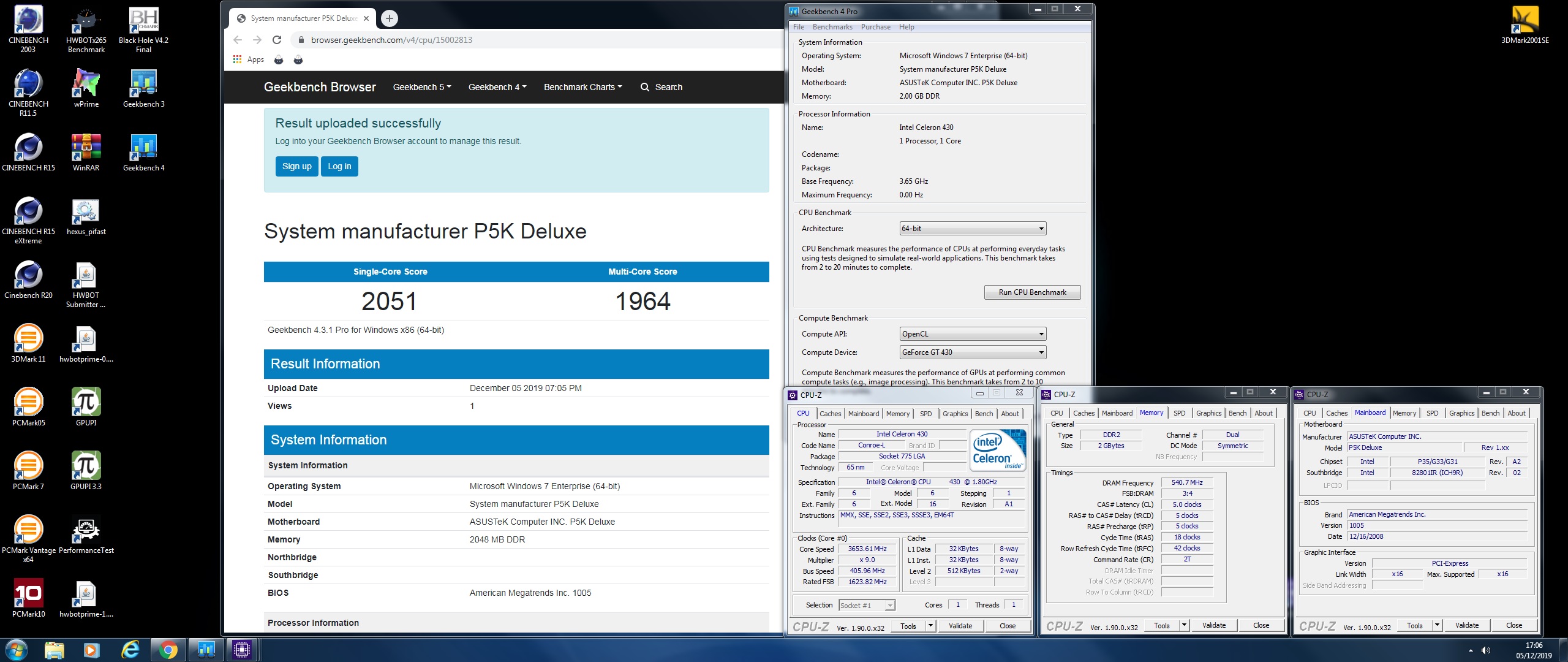Launch GPUPI 3.3 desktop icon
1568x662 pixels.
coord(86,471)
